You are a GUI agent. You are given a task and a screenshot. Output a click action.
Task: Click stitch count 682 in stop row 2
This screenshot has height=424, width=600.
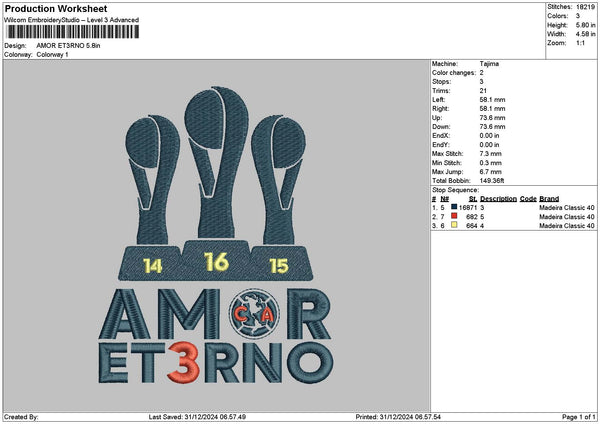[x=472, y=217]
